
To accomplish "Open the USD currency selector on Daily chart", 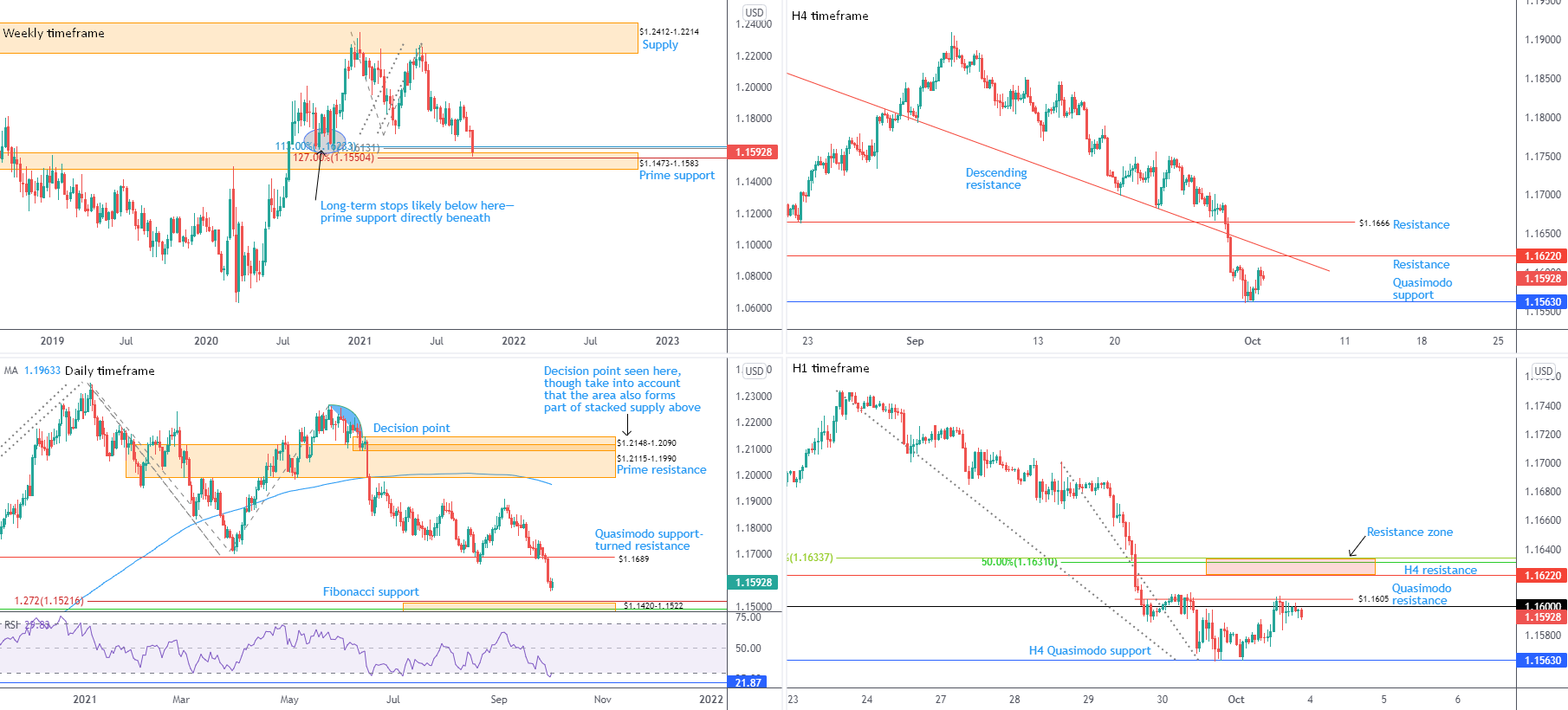I will pyautogui.click(x=755, y=371).
